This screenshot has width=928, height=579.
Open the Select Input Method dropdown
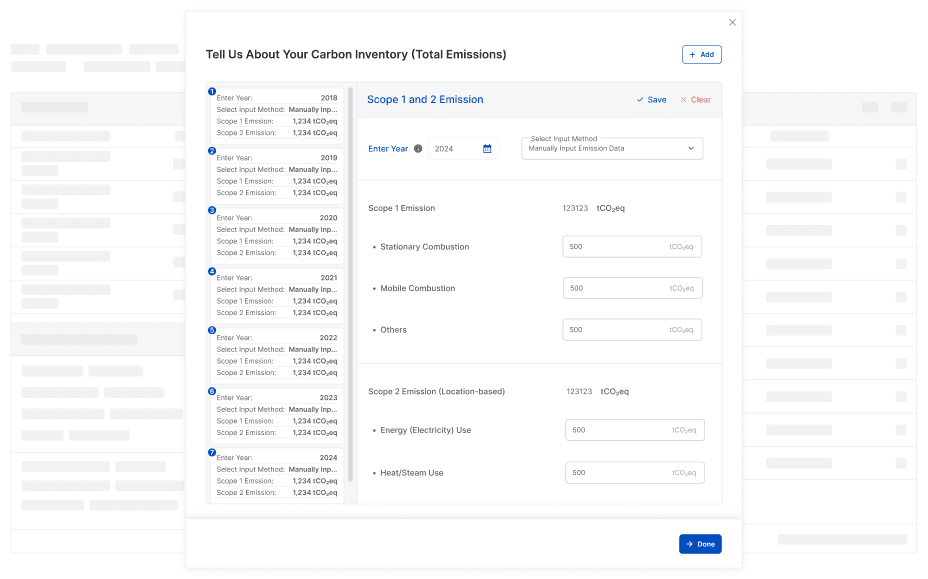tap(611, 148)
